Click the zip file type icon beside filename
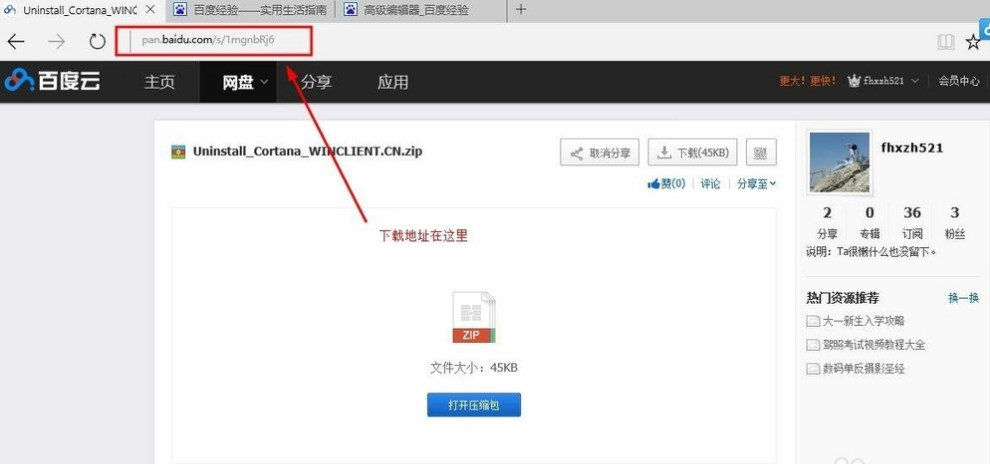This screenshot has height=464, width=990. pyautogui.click(x=179, y=152)
